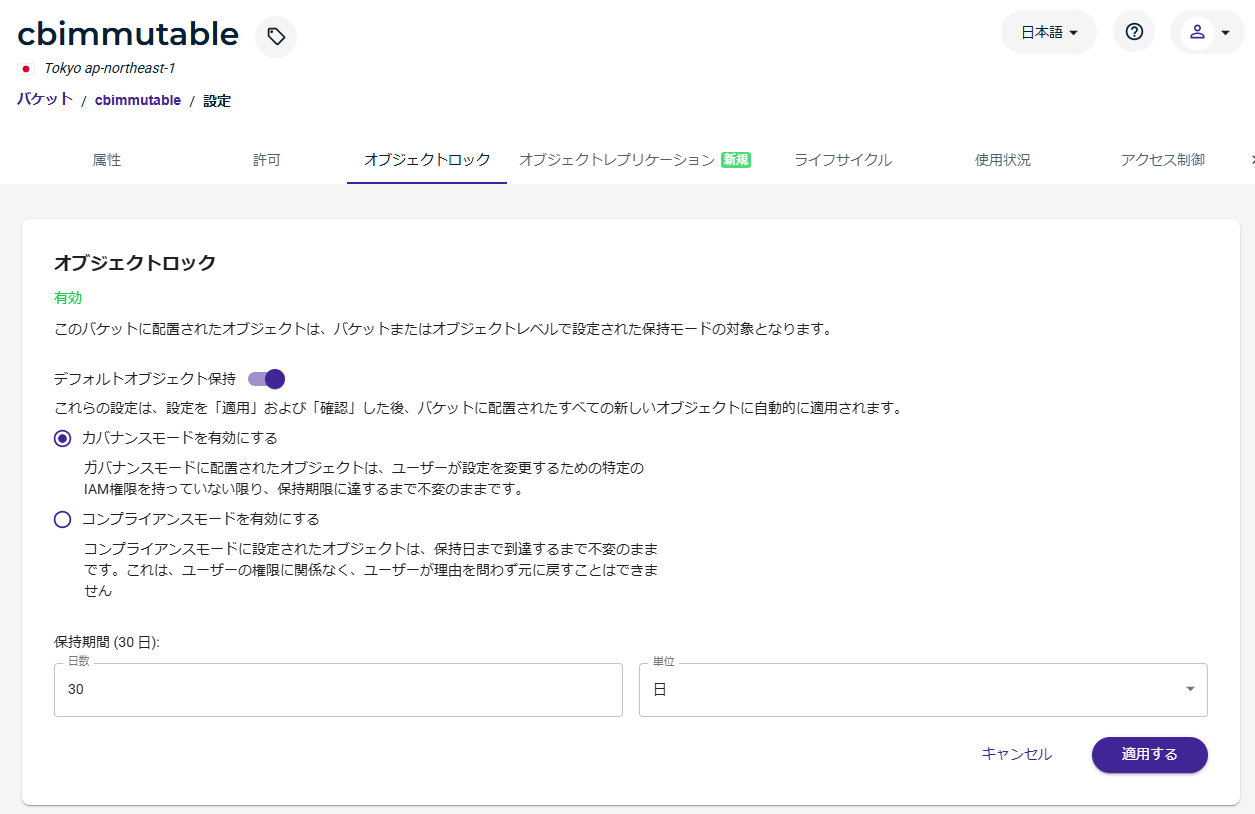Go to the アクセス制御 tab
1255x814 pixels.
click(x=1162, y=160)
